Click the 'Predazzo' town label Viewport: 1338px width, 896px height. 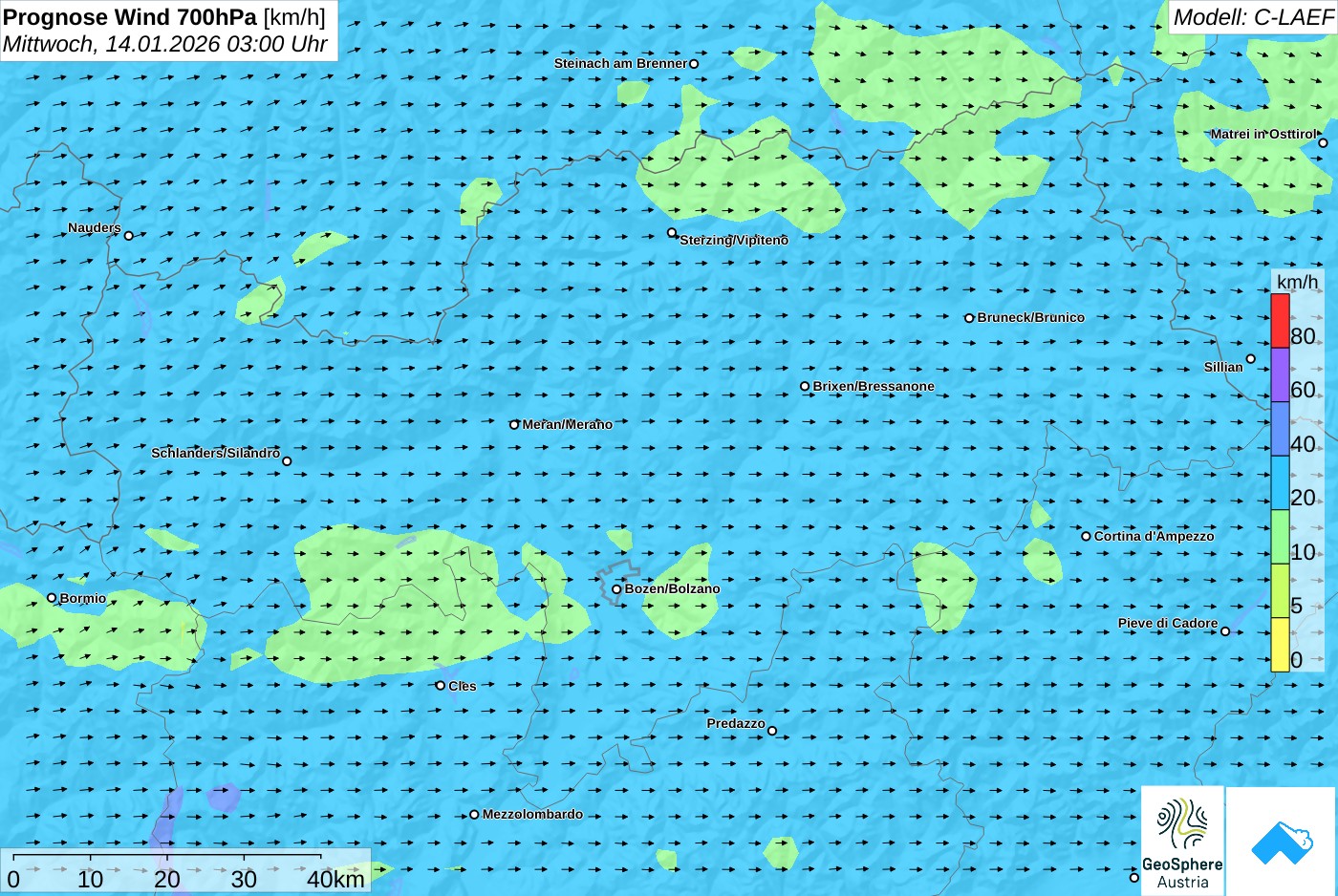click(x=736, y=724)
